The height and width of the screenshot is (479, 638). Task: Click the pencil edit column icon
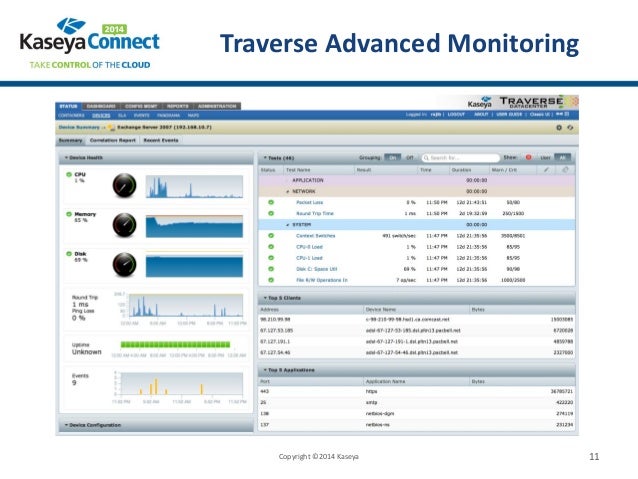click(546, 170)
